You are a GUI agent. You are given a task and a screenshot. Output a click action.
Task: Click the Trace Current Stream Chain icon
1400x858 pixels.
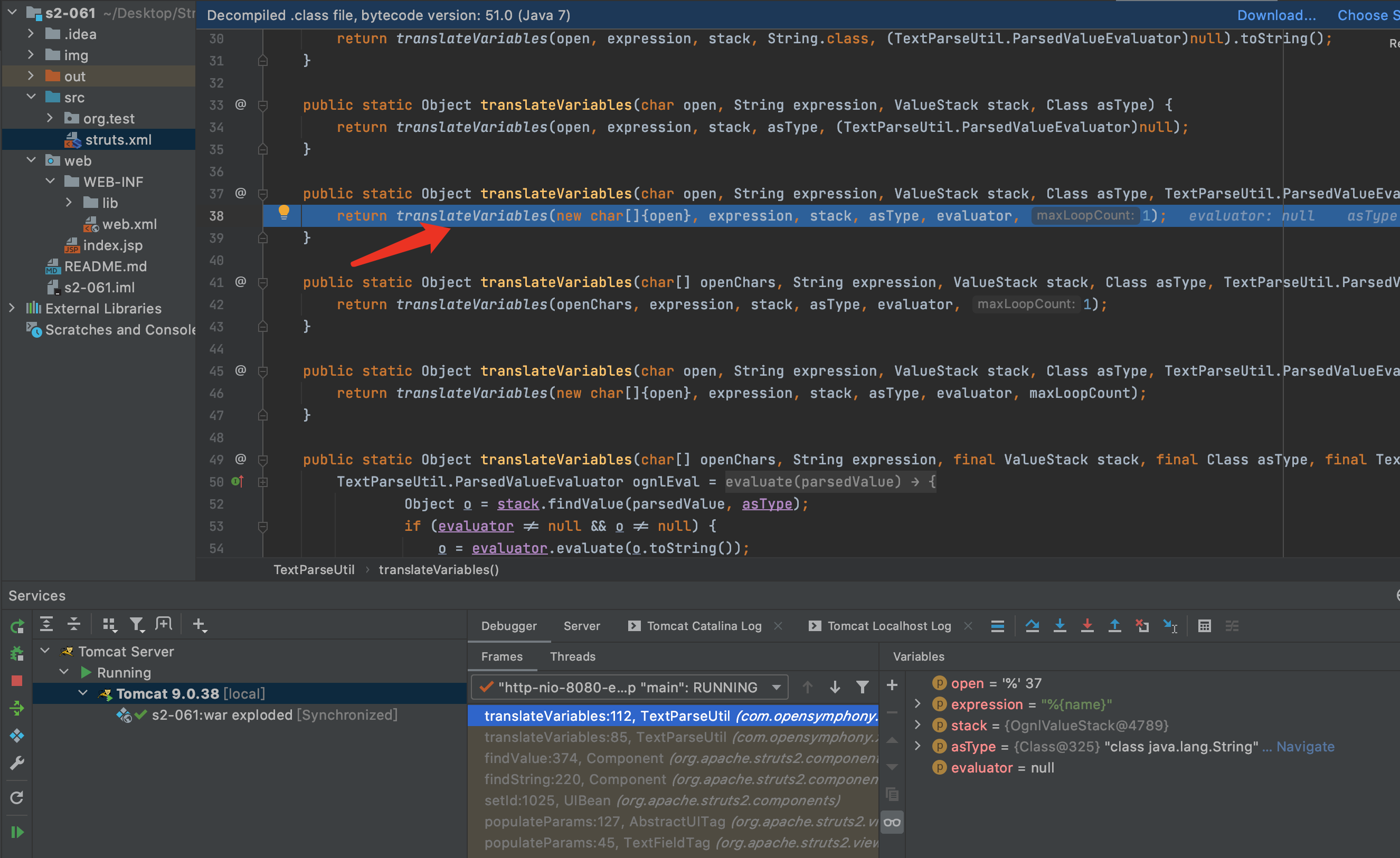[x=1232, y=626]
